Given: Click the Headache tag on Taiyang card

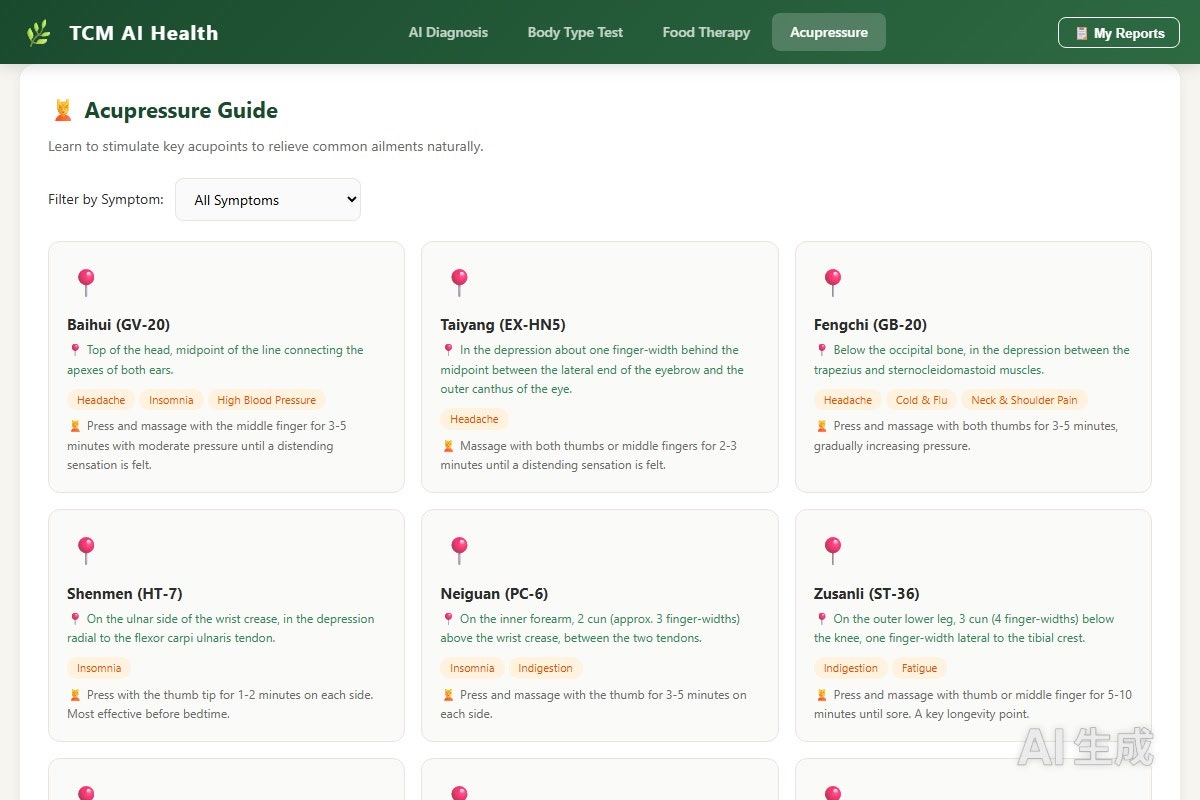Looking at the screenshot, I should tap(474, 419).
